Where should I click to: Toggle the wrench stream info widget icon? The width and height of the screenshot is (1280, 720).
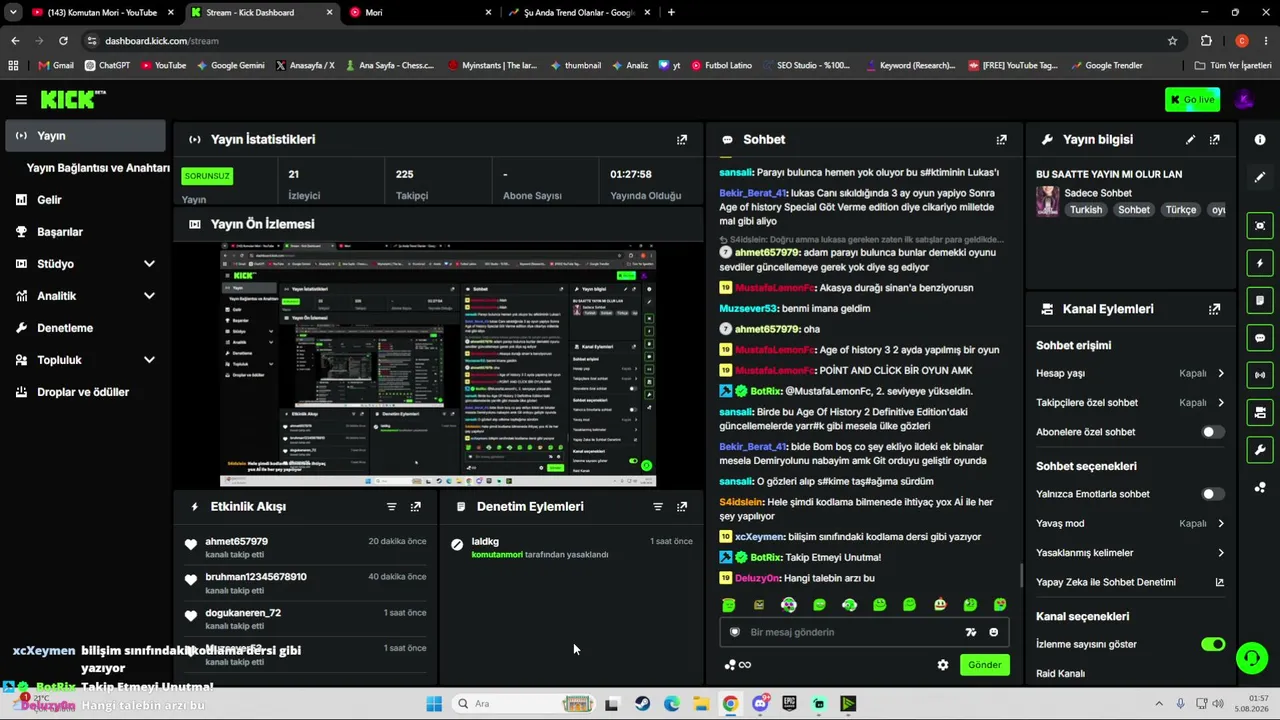pyautogui.click(x=1260, y=450)
